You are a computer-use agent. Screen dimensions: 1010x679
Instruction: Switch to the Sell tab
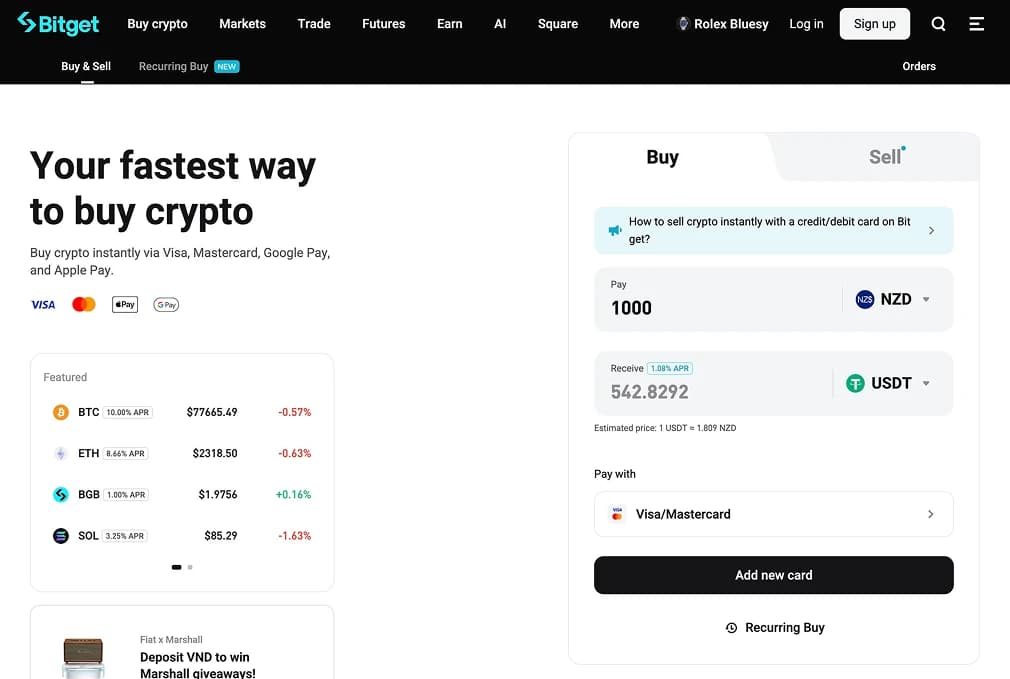coord(884,157)
